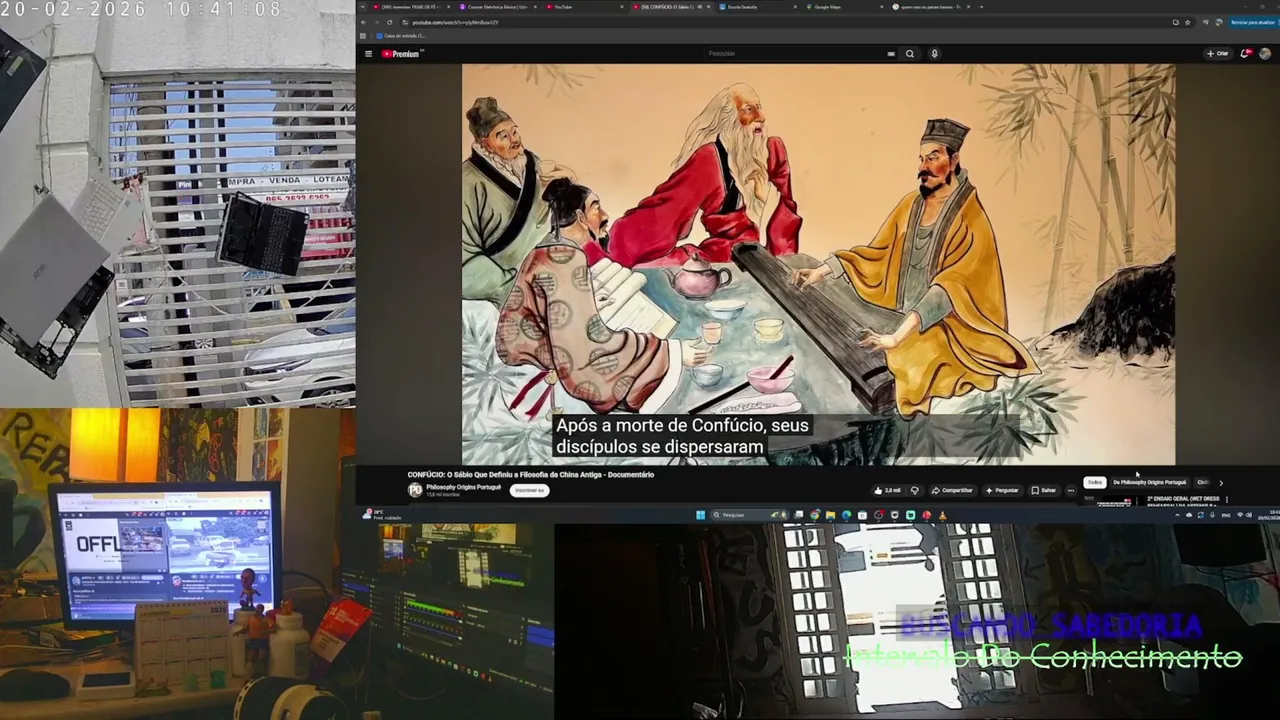Launch Chrome from the taskbar
1280x720 pixels.
coord(815,515)
